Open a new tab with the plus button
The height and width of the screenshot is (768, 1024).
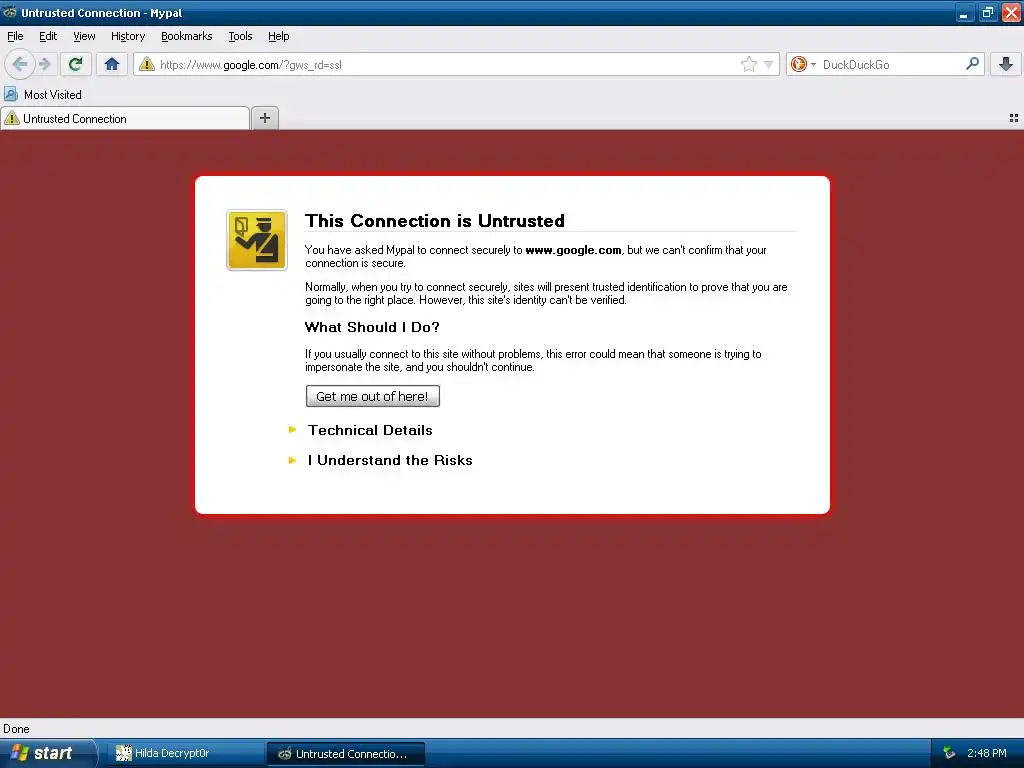click(x=264, y=118)
